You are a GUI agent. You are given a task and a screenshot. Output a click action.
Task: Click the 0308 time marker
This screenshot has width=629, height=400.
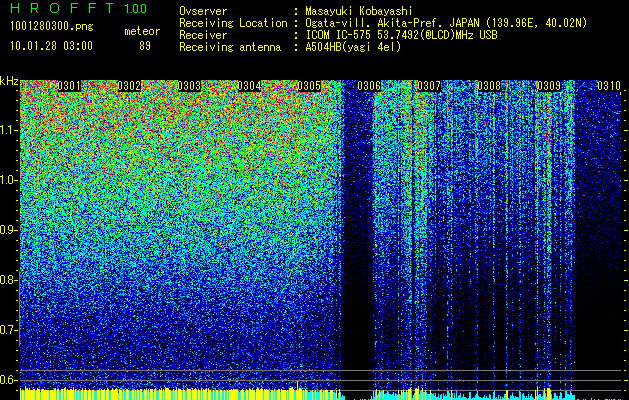coord(489,86)
